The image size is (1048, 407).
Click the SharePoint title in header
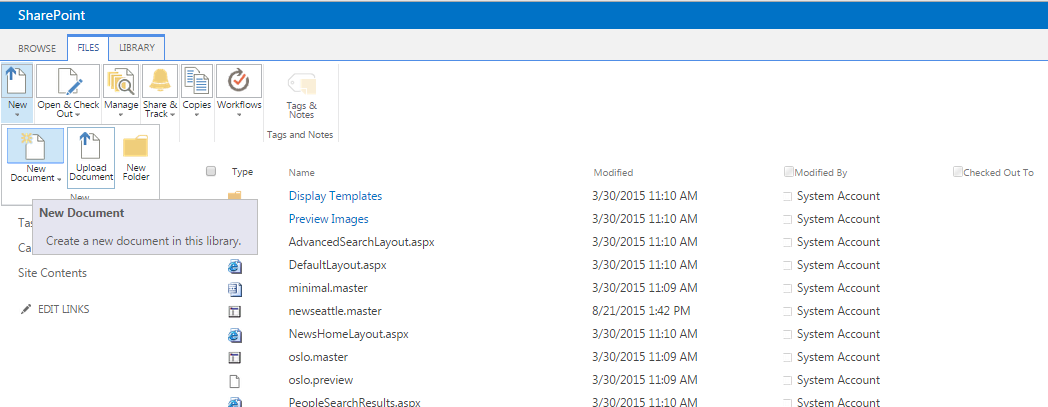point(51,15)
